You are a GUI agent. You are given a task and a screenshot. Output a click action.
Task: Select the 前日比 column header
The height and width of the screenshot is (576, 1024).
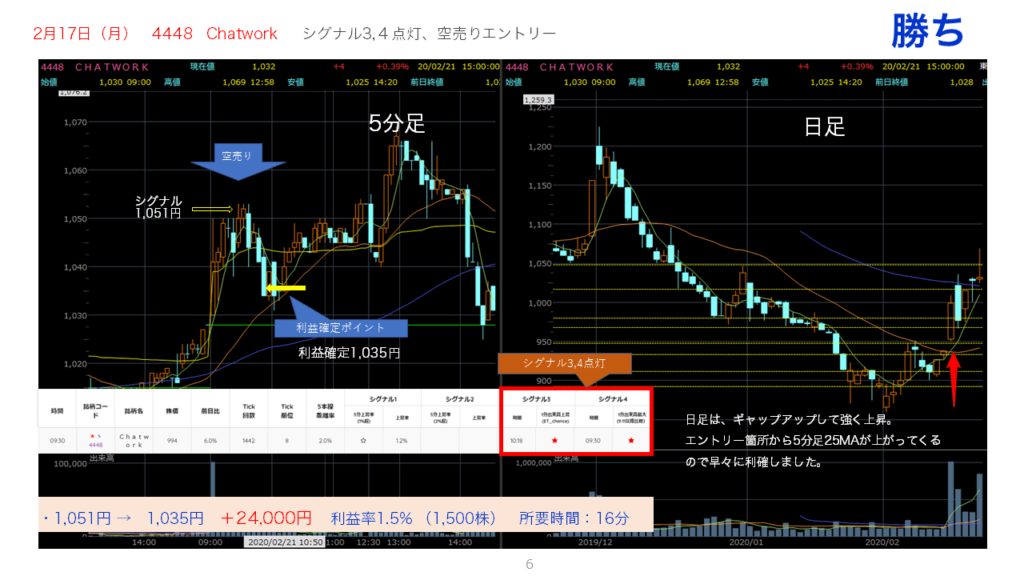point(210,411)
